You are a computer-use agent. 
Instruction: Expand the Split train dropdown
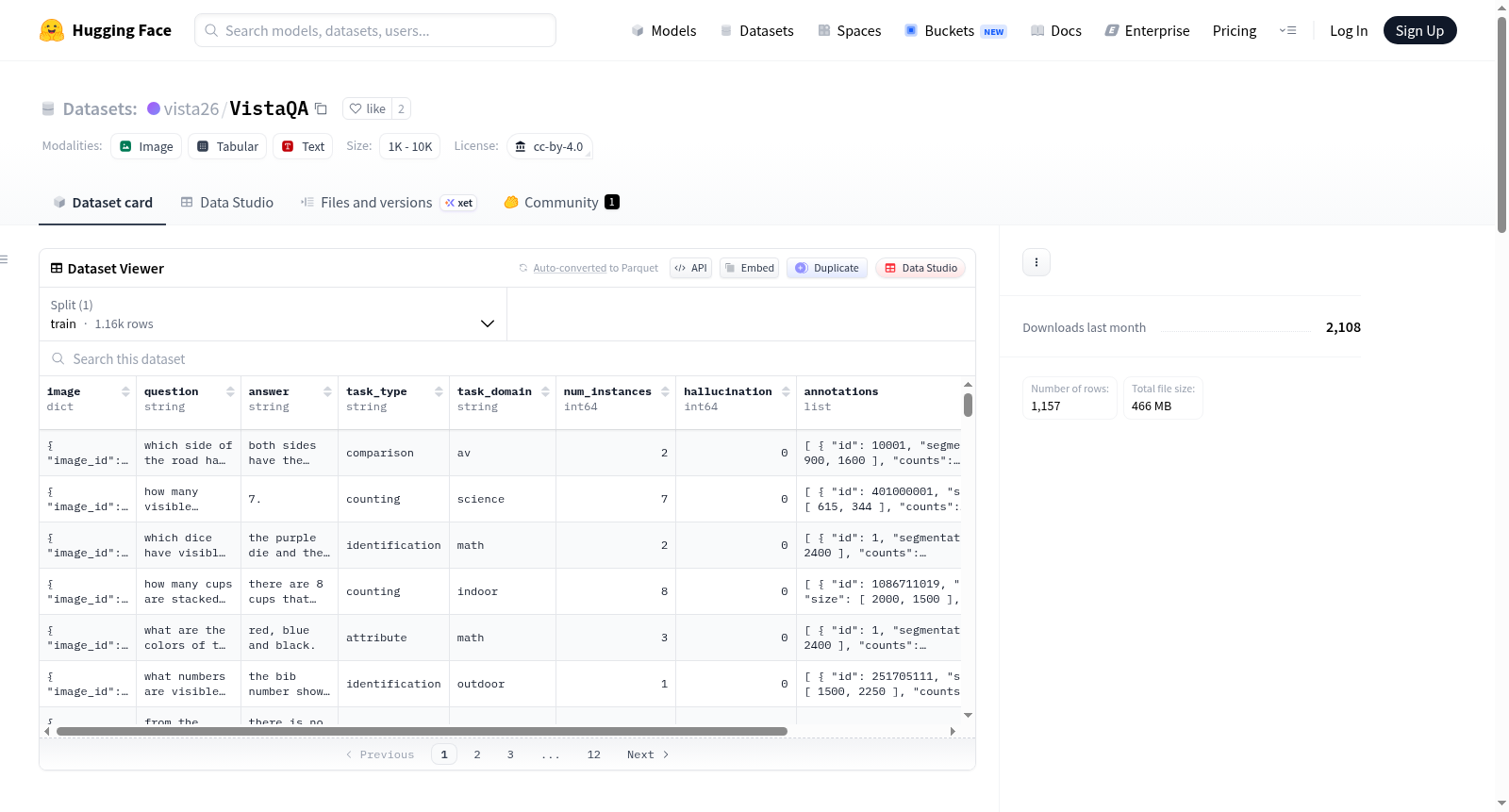point(273,314)
